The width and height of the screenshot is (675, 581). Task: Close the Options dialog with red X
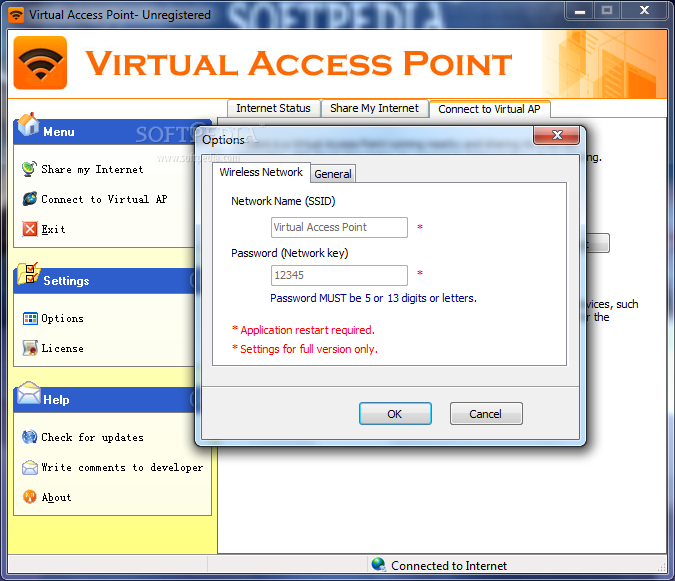click(557, 135)
